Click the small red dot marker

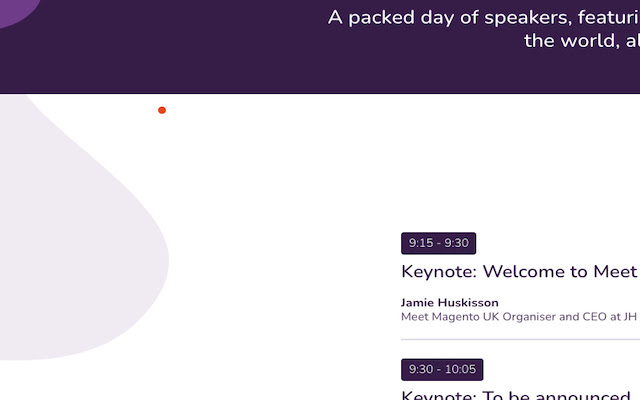pos(162,110)
